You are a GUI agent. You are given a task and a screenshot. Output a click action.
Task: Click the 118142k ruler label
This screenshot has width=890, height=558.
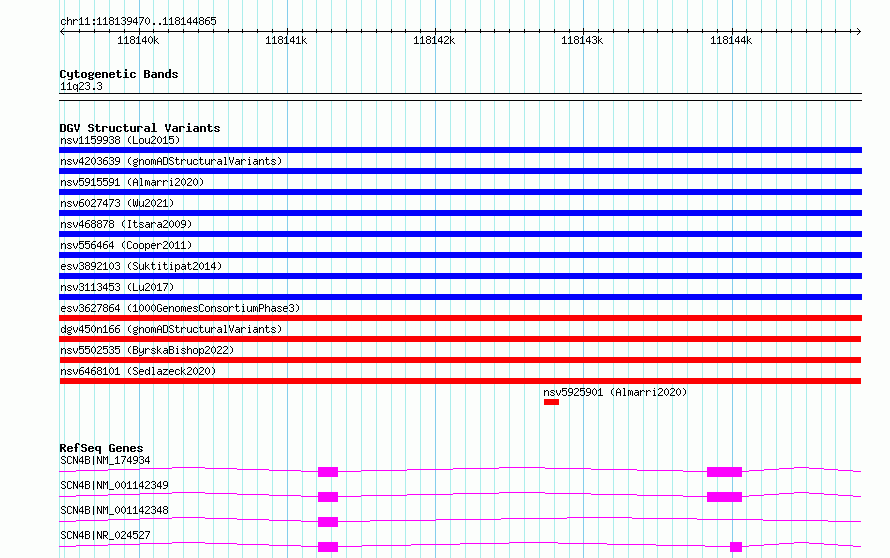click(x=434, y=40)
